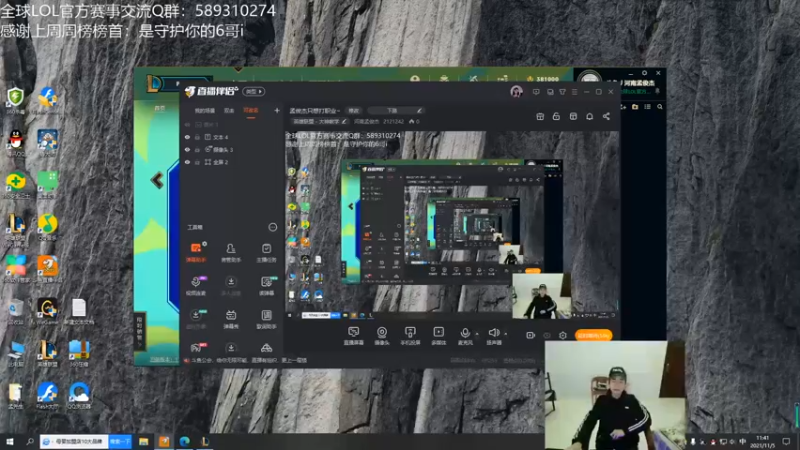Select the orange highlighted scene tab

(251, 110)
